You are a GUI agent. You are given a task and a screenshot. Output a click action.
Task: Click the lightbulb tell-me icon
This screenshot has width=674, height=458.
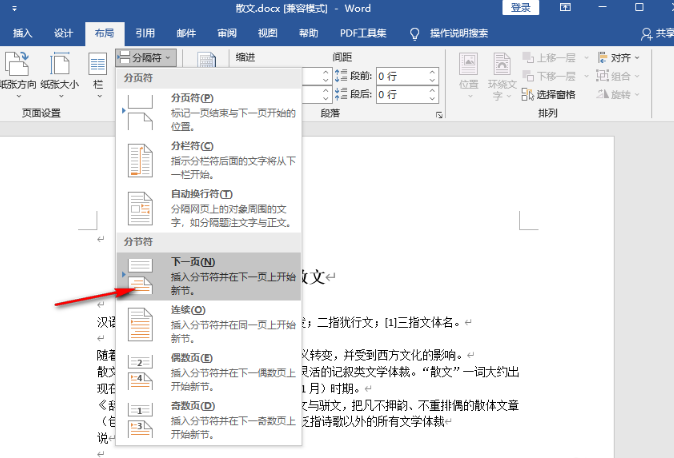coord(414,34)
